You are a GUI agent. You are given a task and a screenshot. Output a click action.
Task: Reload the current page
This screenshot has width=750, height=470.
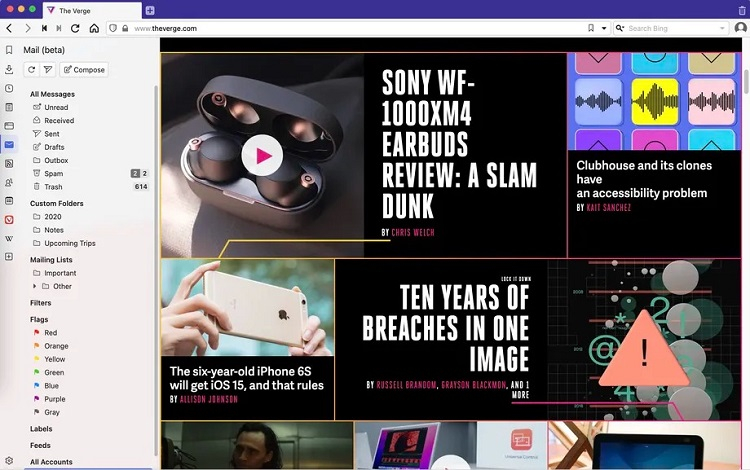[75, 28]
